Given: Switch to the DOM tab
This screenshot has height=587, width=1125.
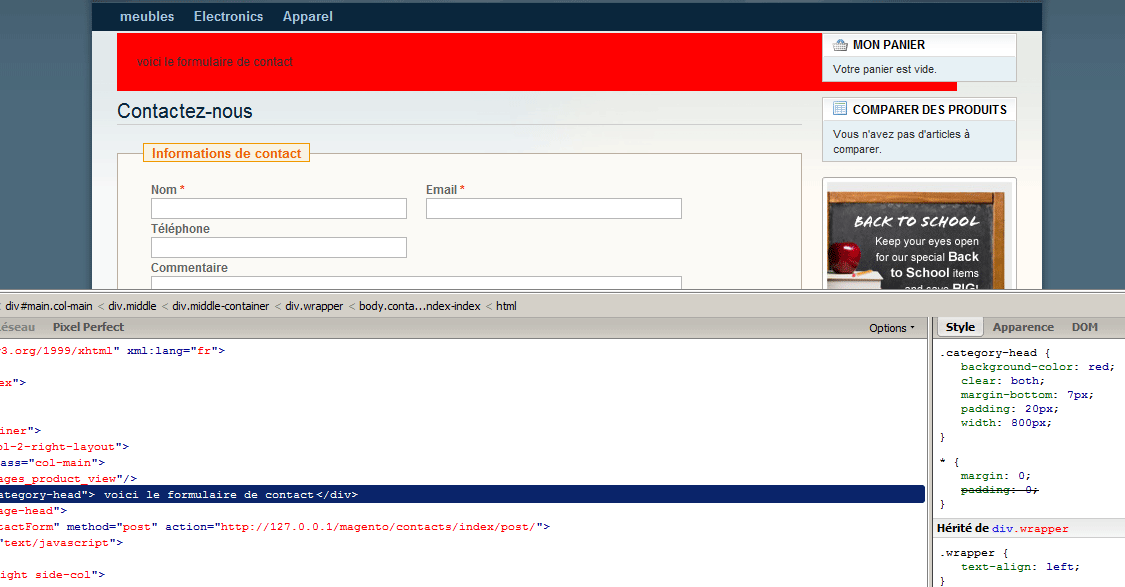Looking at the screenshot, I should pyautogui.click(x=1085, y=327).
